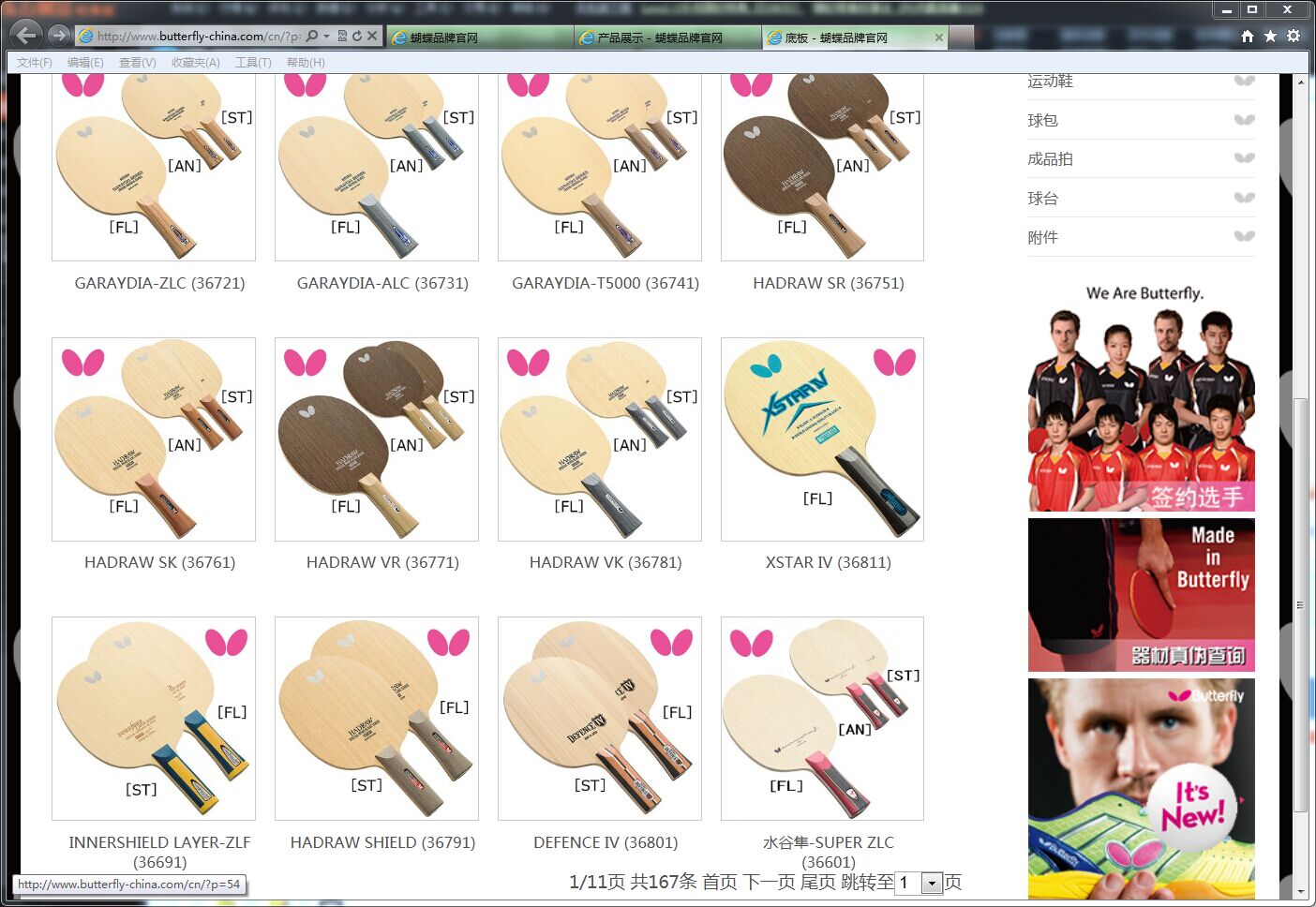Click the address bar URL field

tap(199, 37)
